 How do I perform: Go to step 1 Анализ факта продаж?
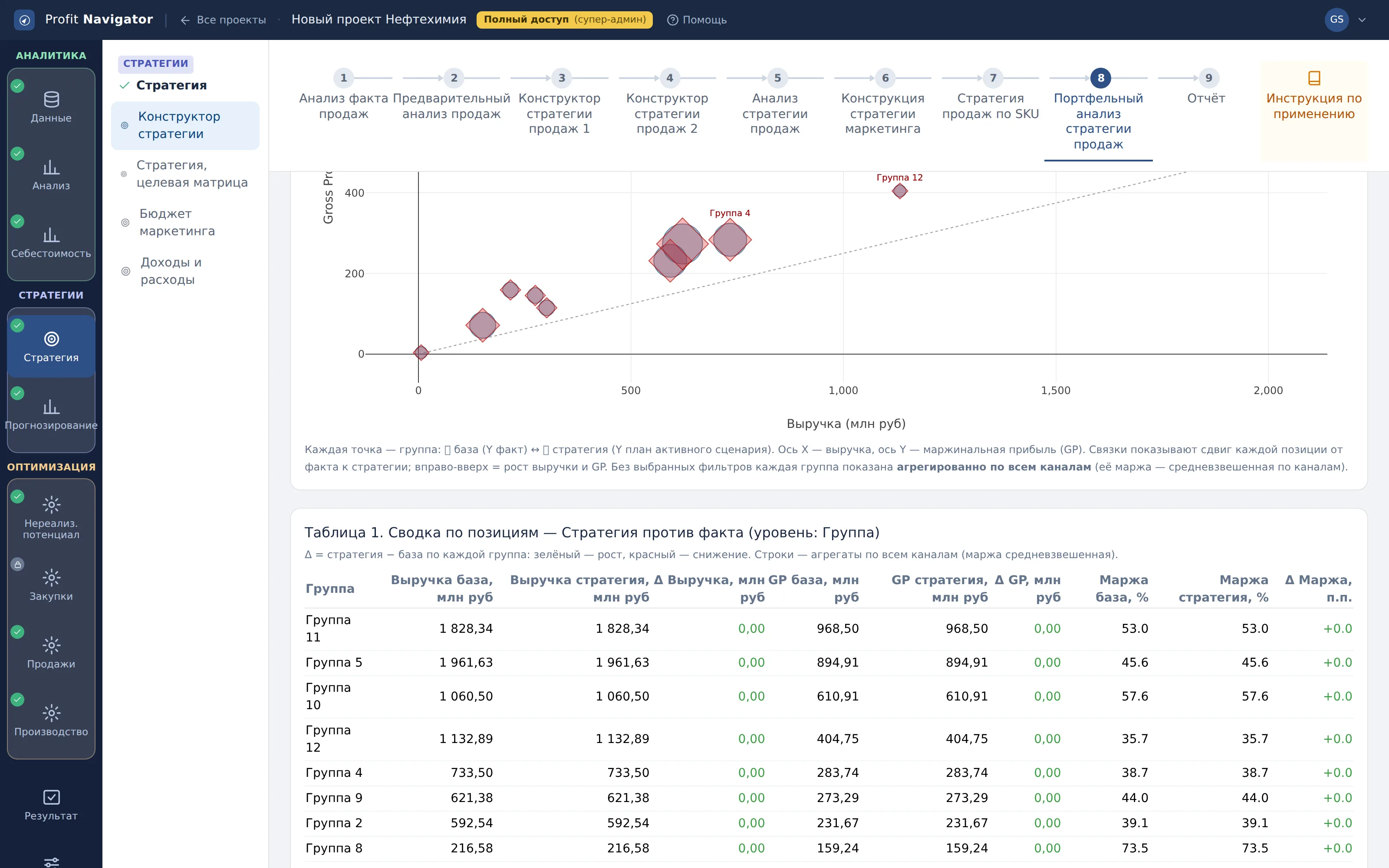[343, 95]
